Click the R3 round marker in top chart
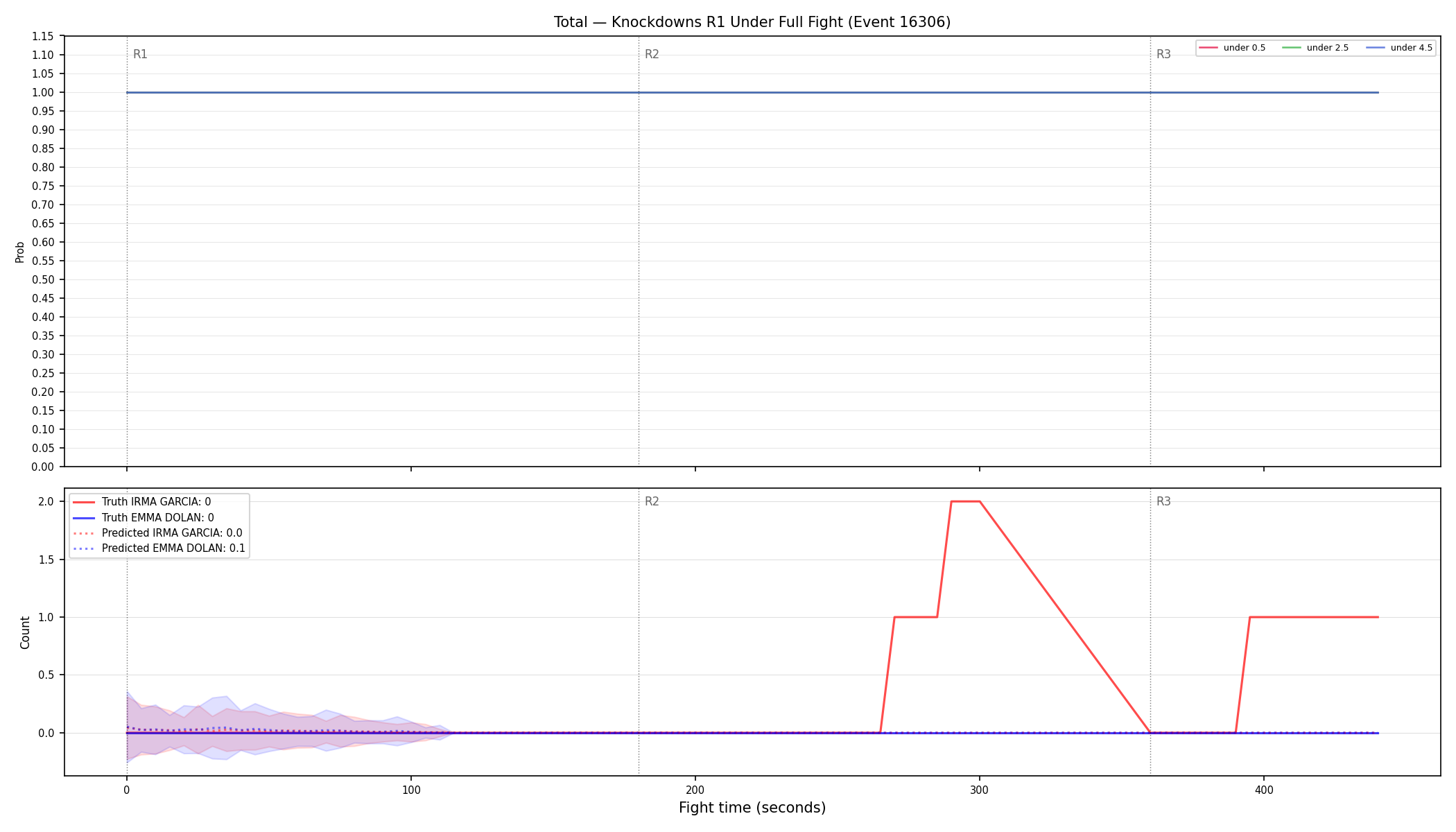Image resolution: width=1456 pixels, height=832 pixels. [x=1163, y=54]
